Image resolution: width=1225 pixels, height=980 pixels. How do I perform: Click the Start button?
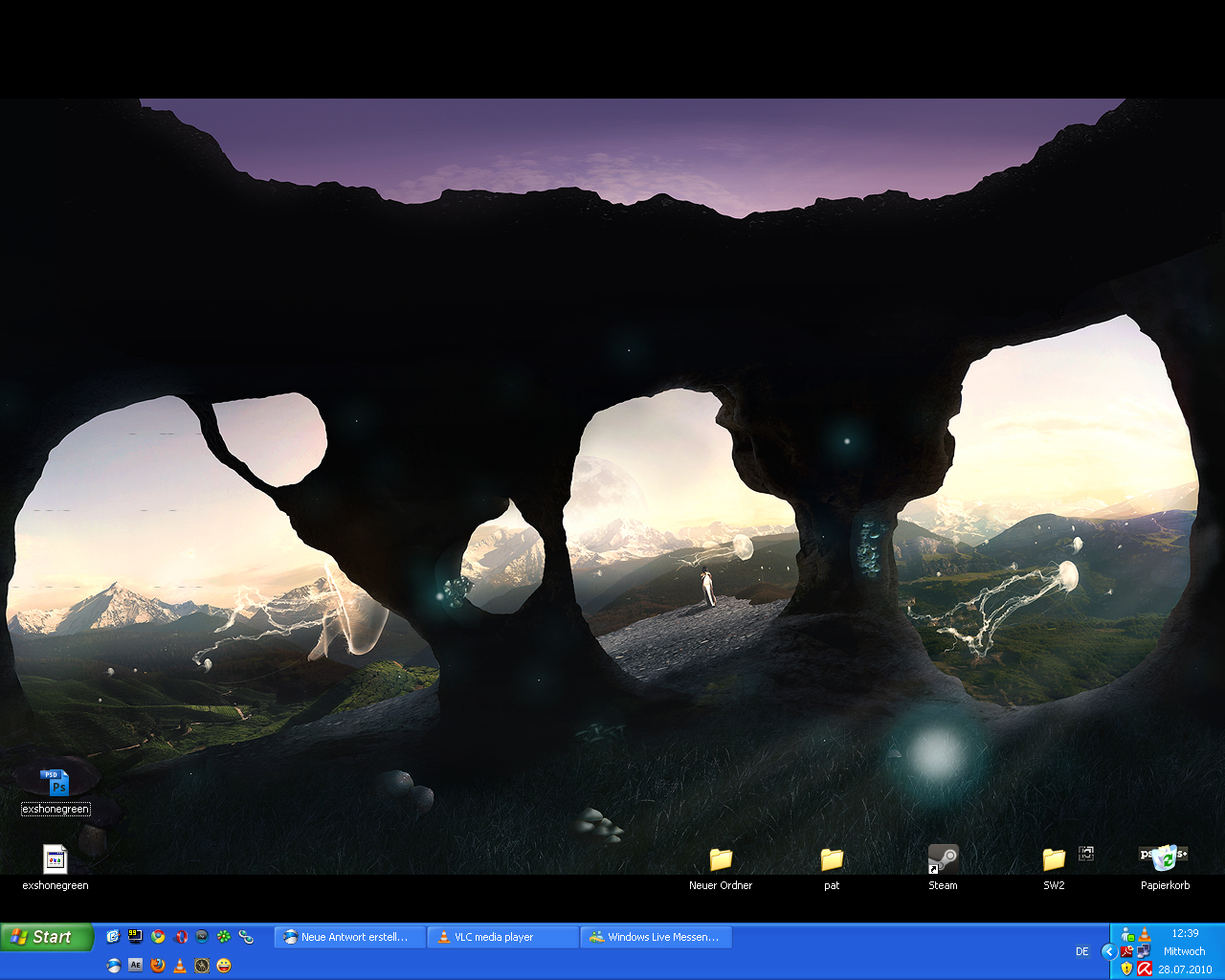point(46,937)
